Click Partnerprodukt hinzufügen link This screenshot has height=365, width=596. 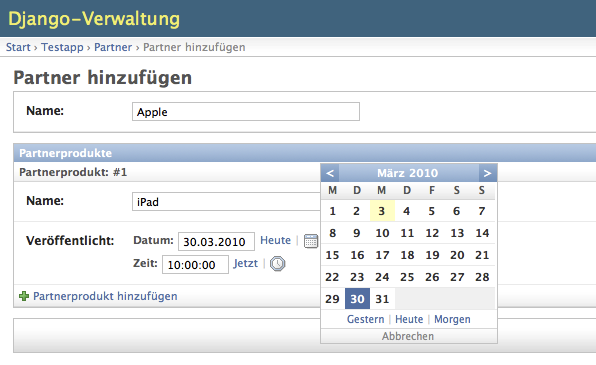(105, 296)
